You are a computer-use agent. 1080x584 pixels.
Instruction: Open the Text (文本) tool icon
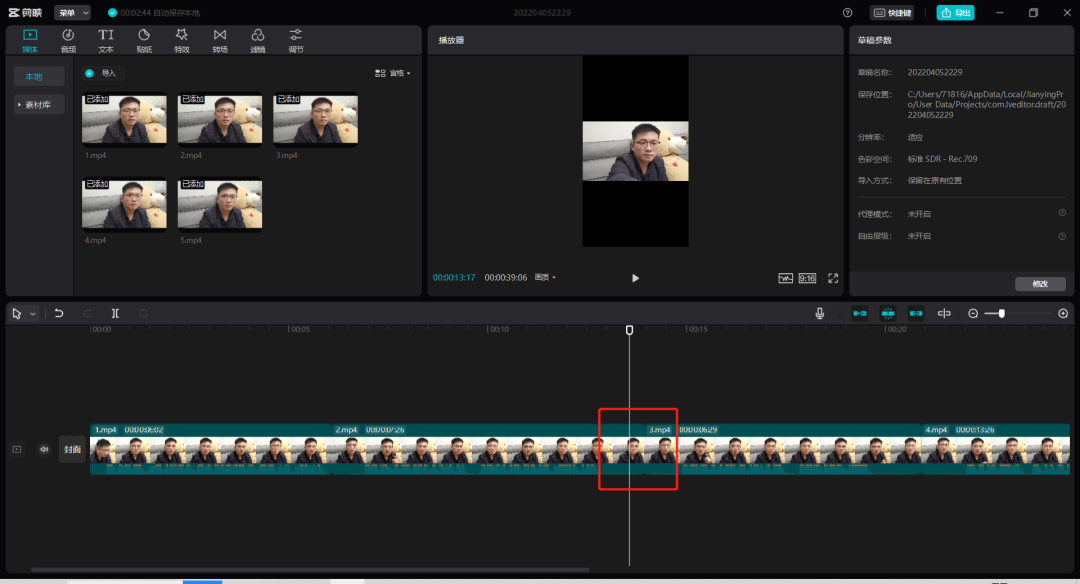pyautogui.click(x=105, y=40)
